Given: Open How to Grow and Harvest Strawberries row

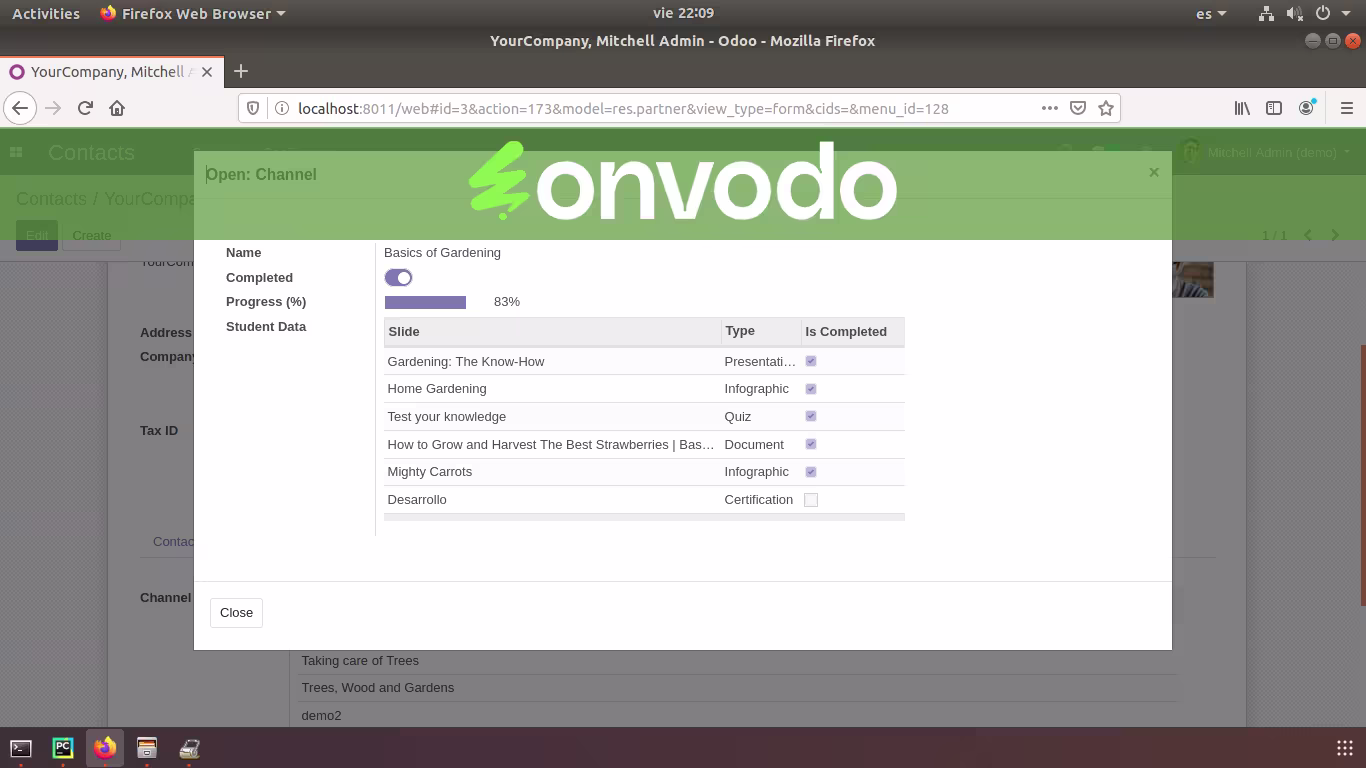Looking at the screenshot, I should point(644,444).
